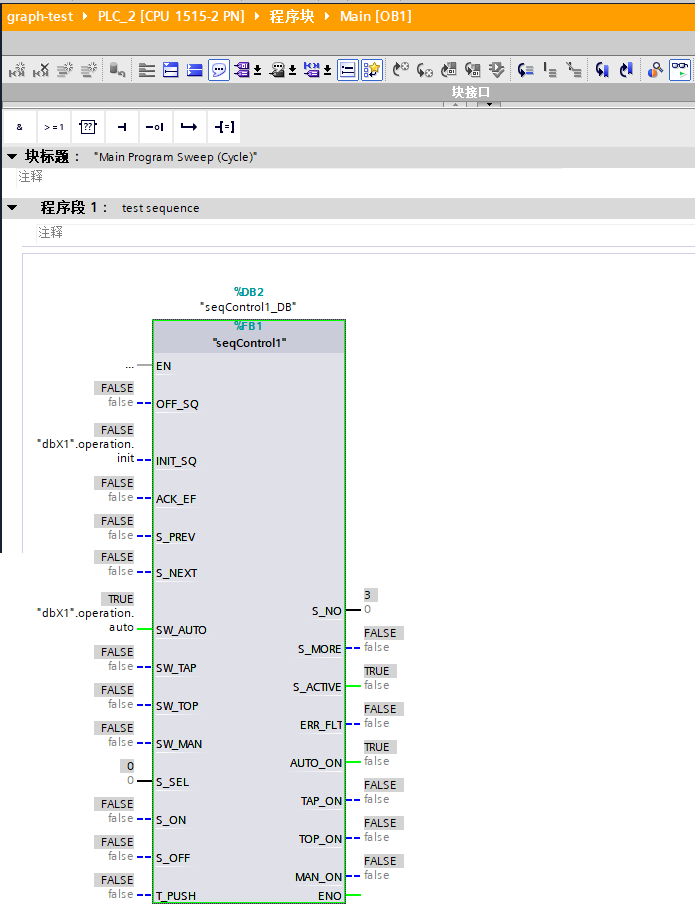The height and width of the screenshot is (913, 695).
Task: Click the delete network toolbar icon
Action: (41, 70)
